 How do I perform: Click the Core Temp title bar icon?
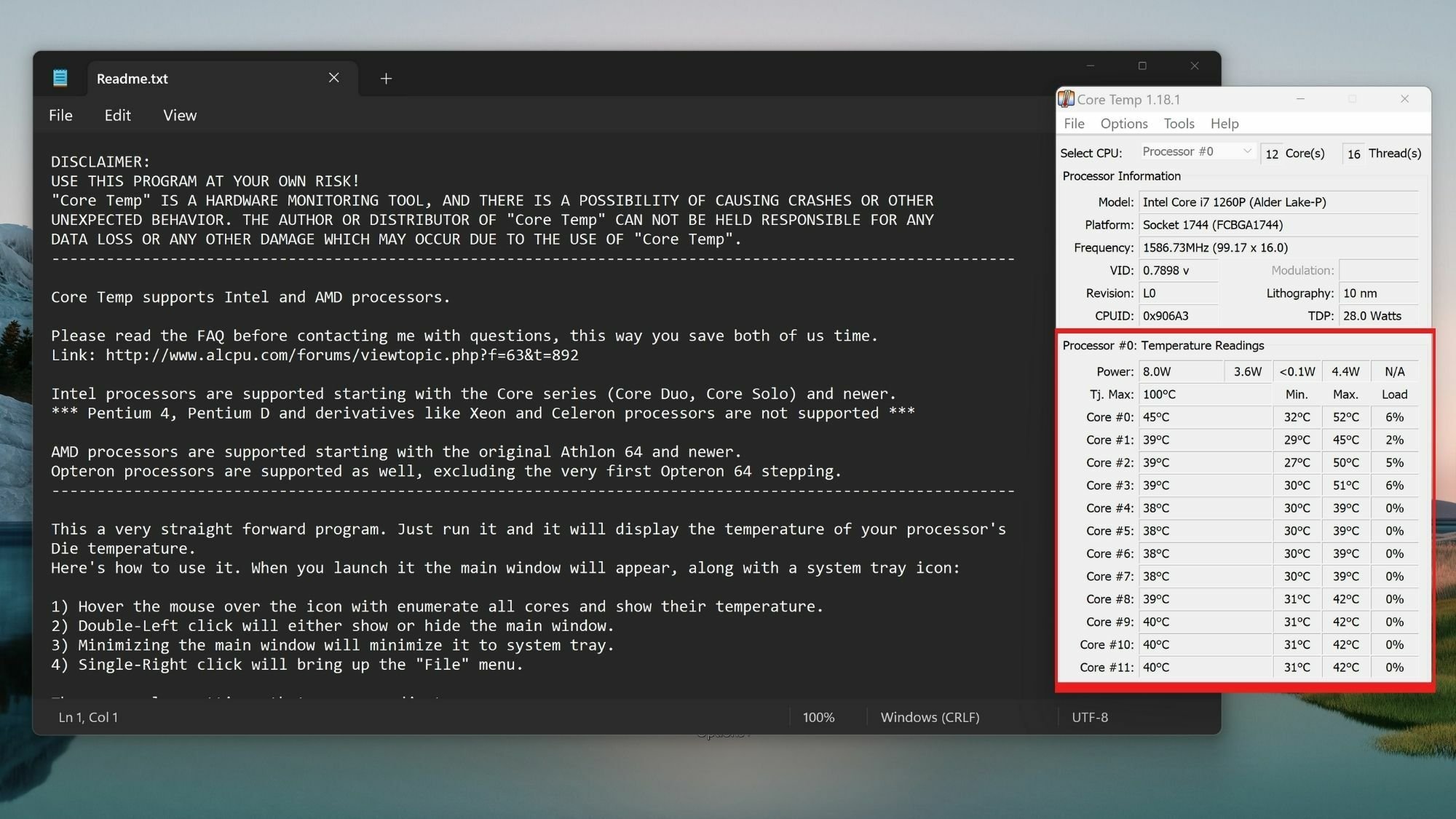tap(1066, 99)
